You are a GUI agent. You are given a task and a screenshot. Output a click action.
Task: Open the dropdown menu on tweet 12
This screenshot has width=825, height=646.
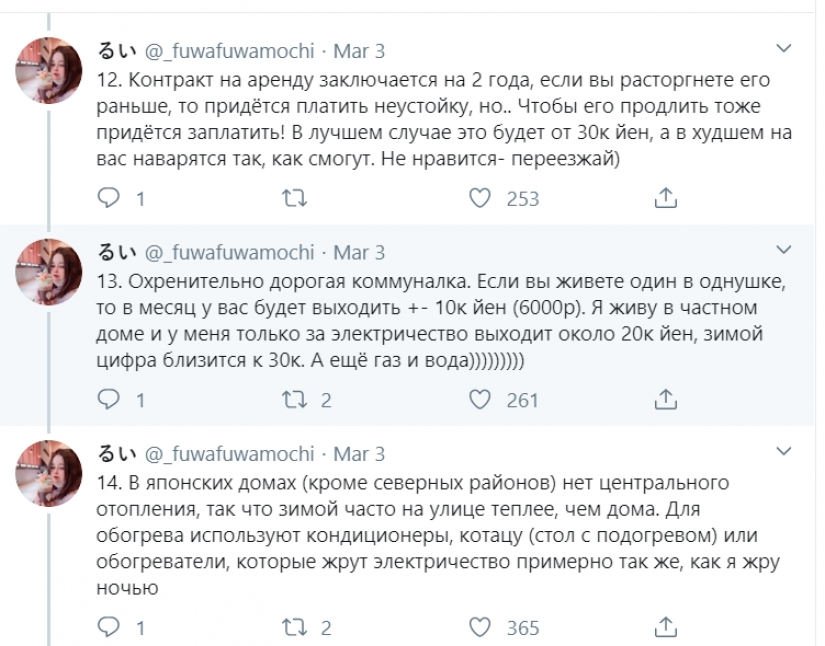pyautogui.click(x=787, y=48)
